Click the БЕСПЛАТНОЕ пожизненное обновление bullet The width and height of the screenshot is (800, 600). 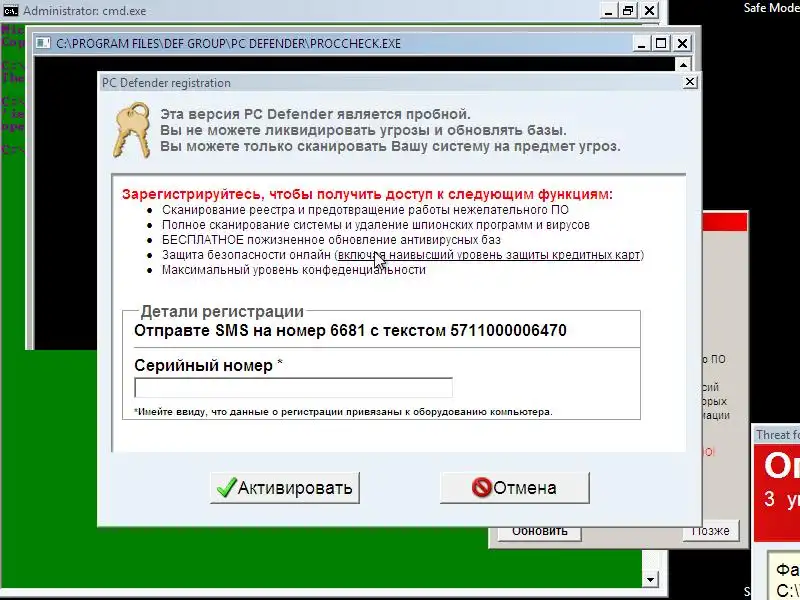[331, 240]
